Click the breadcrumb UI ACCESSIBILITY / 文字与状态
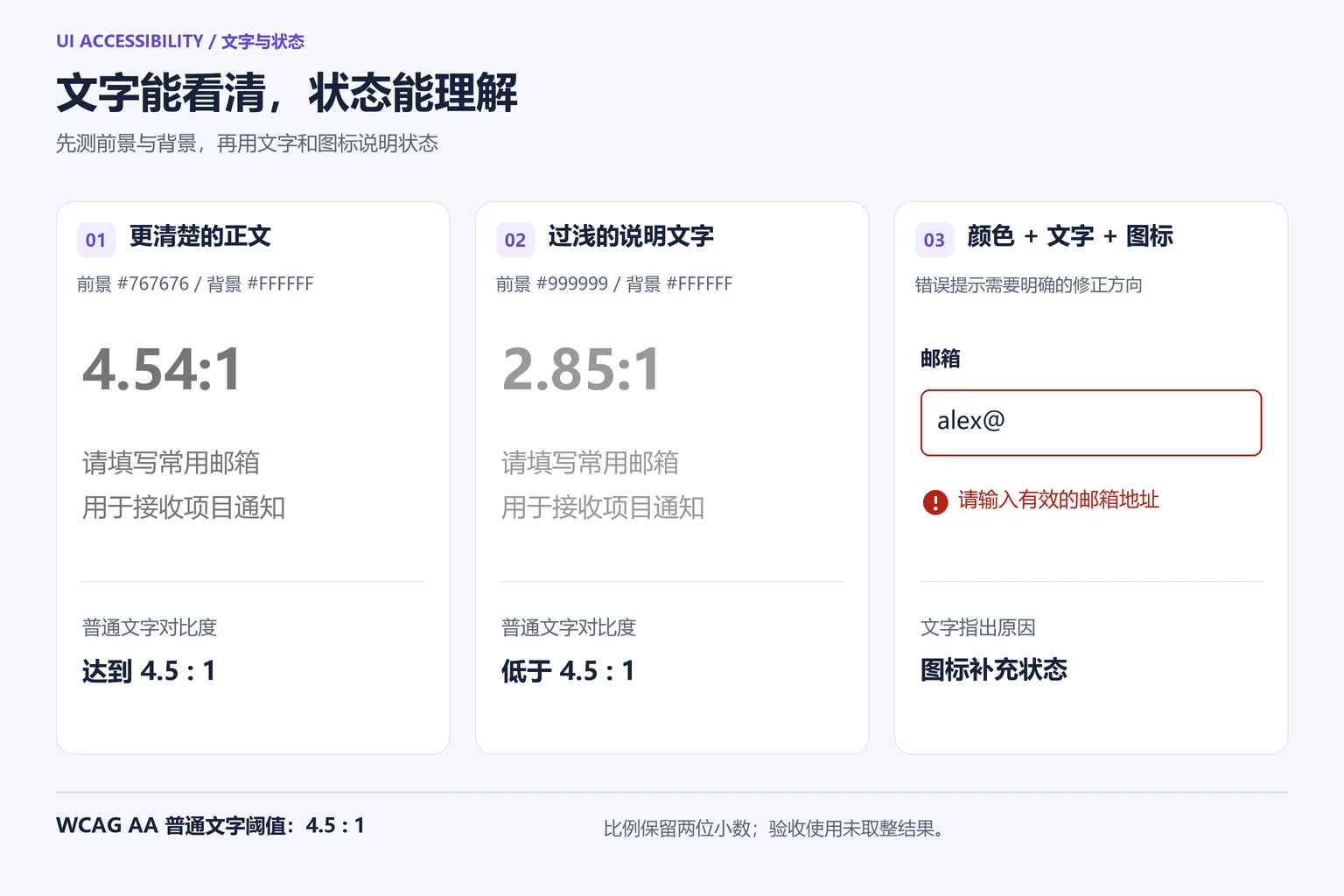The width and height of the screenshot is (1344, 896). [x=180, y=41]
